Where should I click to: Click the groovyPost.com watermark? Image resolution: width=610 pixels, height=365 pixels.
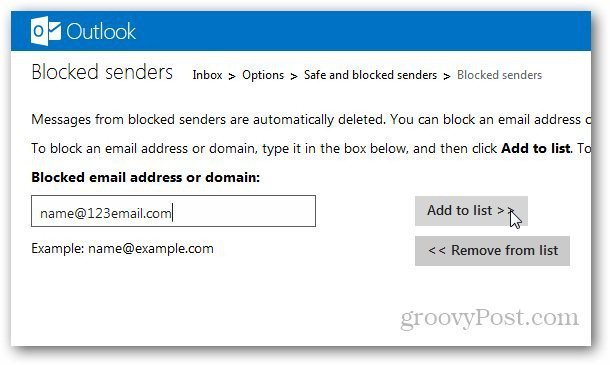(489, 318)
